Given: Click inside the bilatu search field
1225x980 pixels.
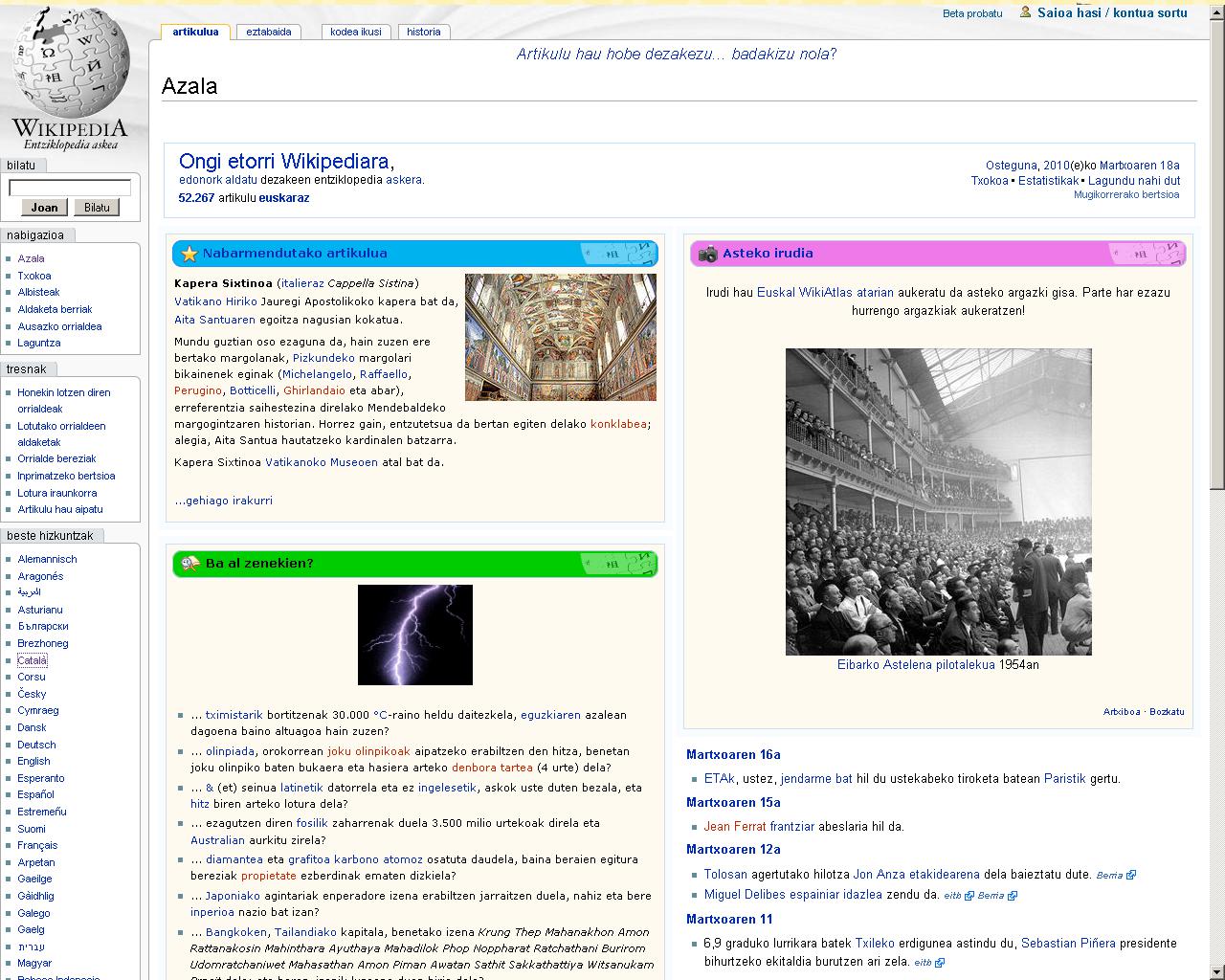Looking at the screenshot, I should (x=70, y=188).
